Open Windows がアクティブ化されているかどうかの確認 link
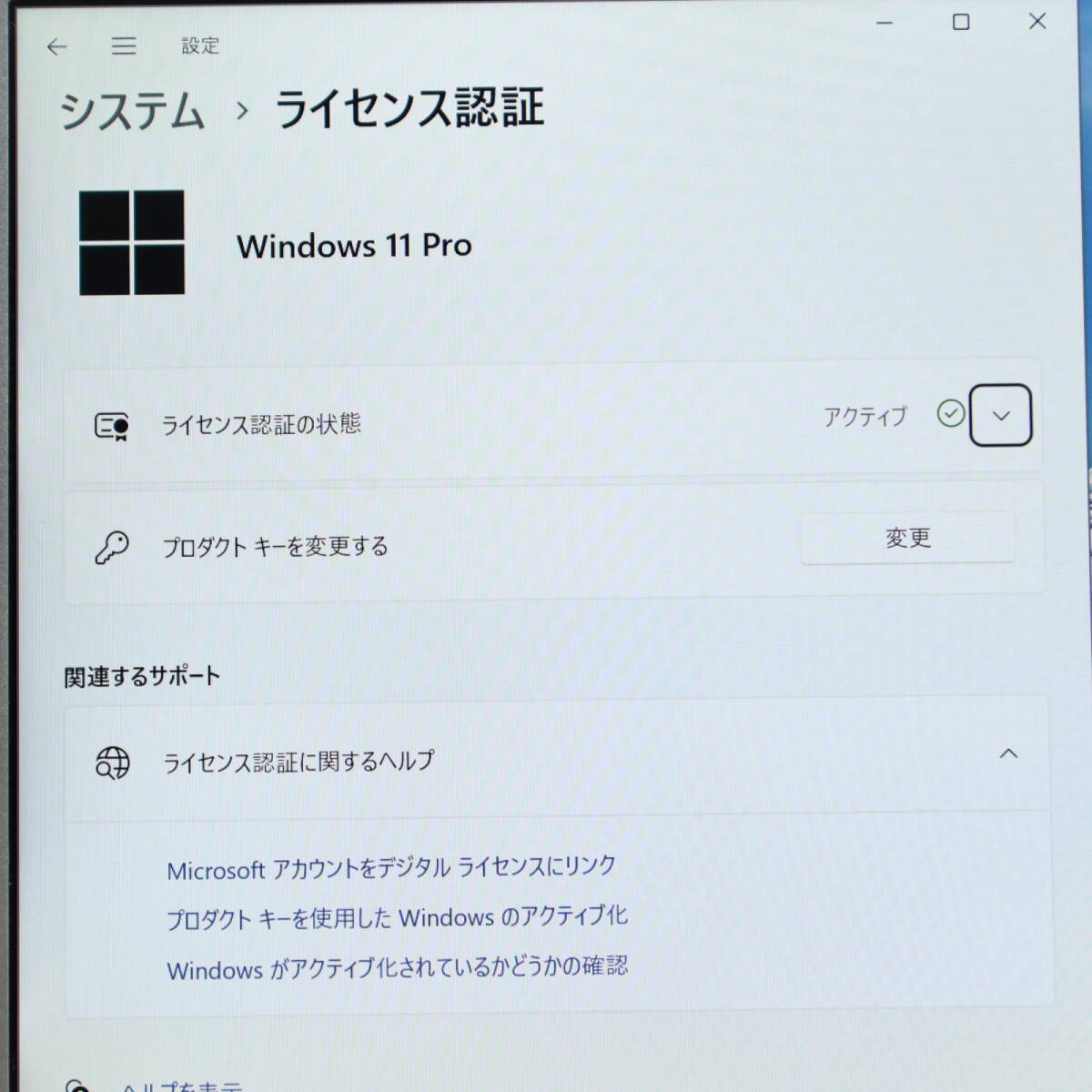1092x1092 pixels. pos(397,967)
